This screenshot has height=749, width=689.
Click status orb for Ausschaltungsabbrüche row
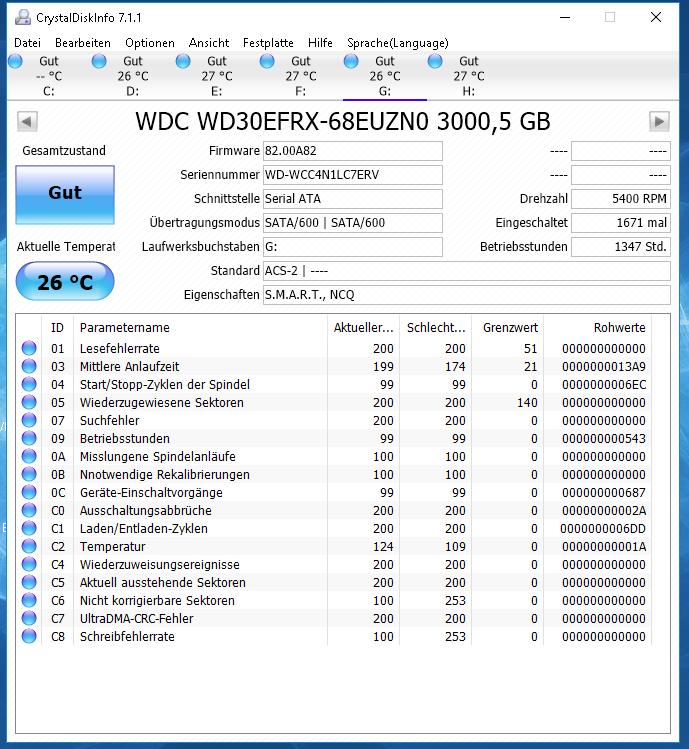29,510
